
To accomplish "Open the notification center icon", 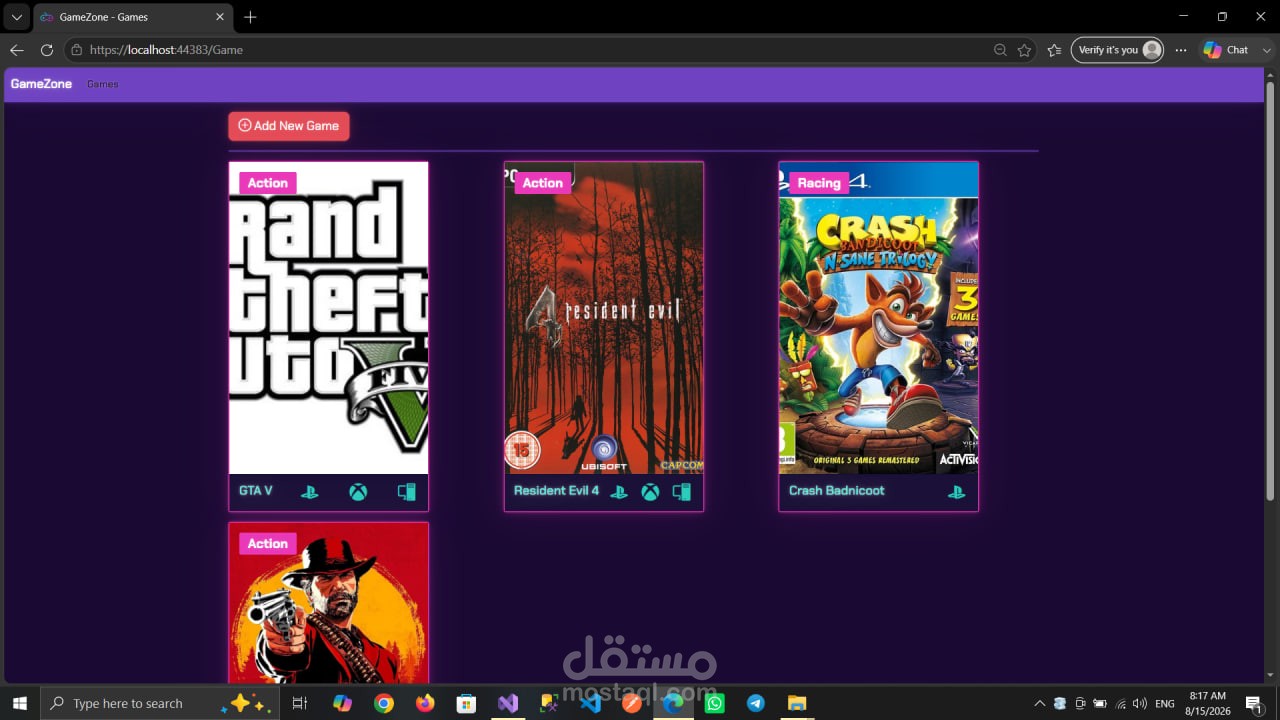I will point(1254,703).
